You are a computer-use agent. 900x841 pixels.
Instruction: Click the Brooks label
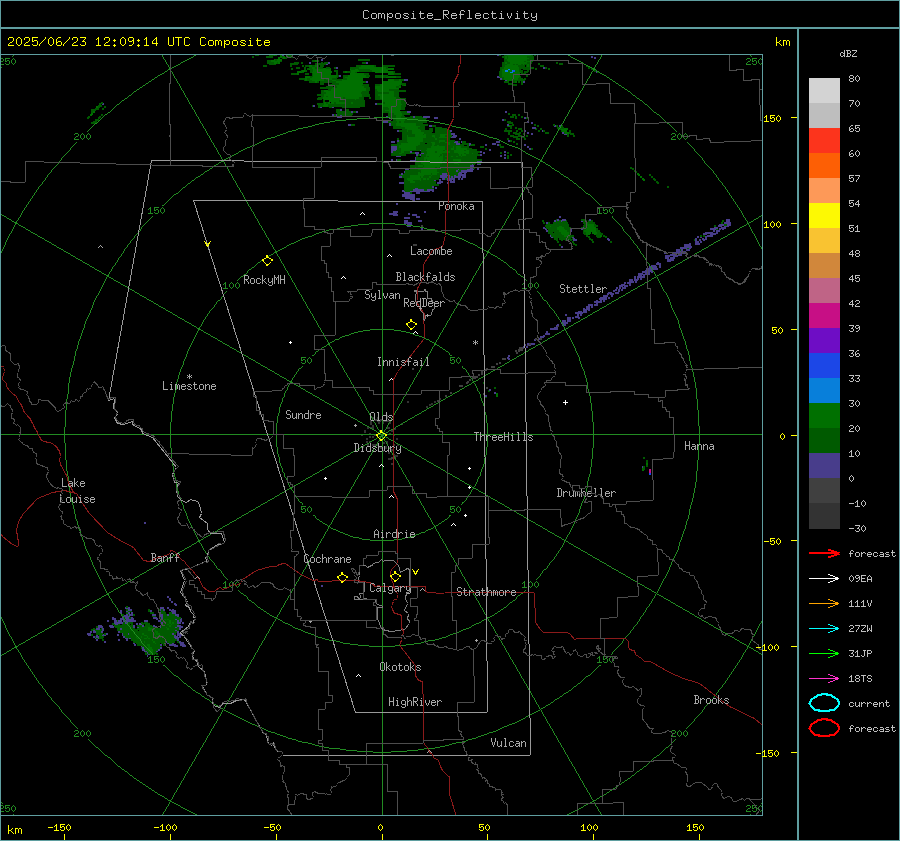pos(711,700)
